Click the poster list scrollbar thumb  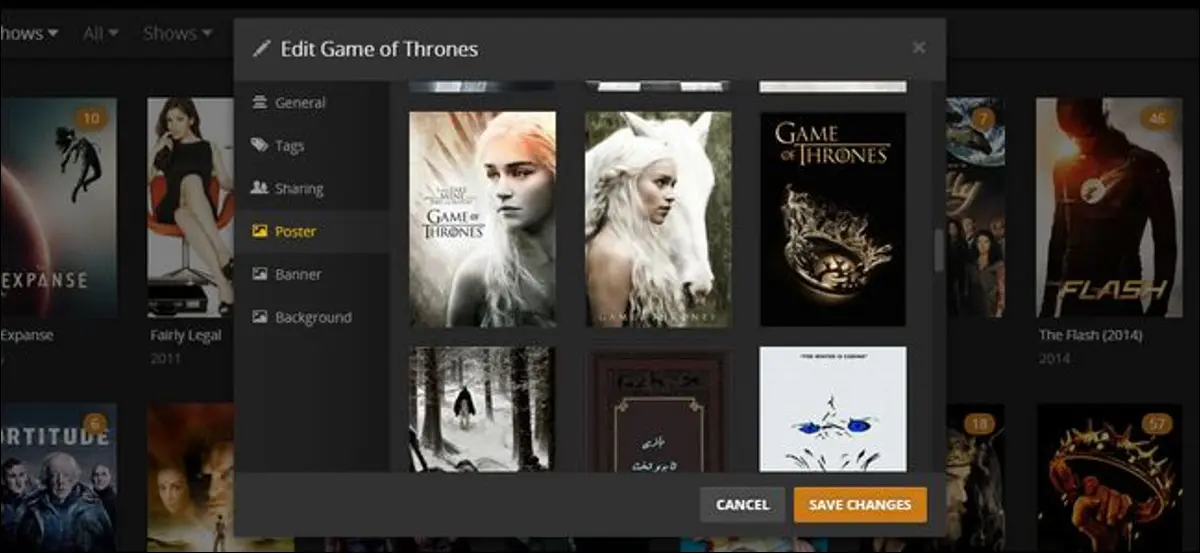(x=939, y=249)
